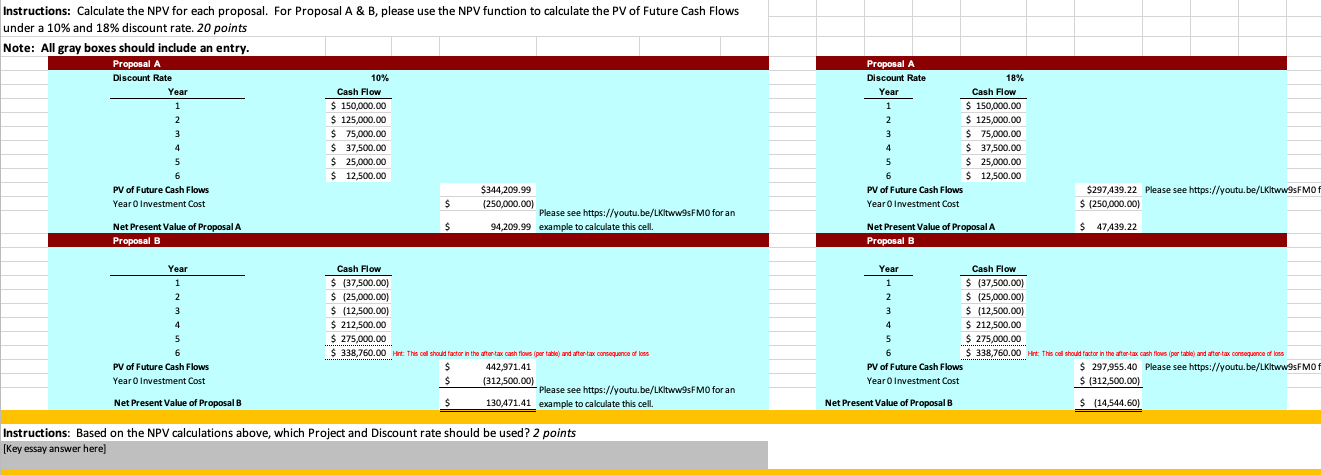Open the youtu.be link beside $297,439.22

pos(1233,189)
